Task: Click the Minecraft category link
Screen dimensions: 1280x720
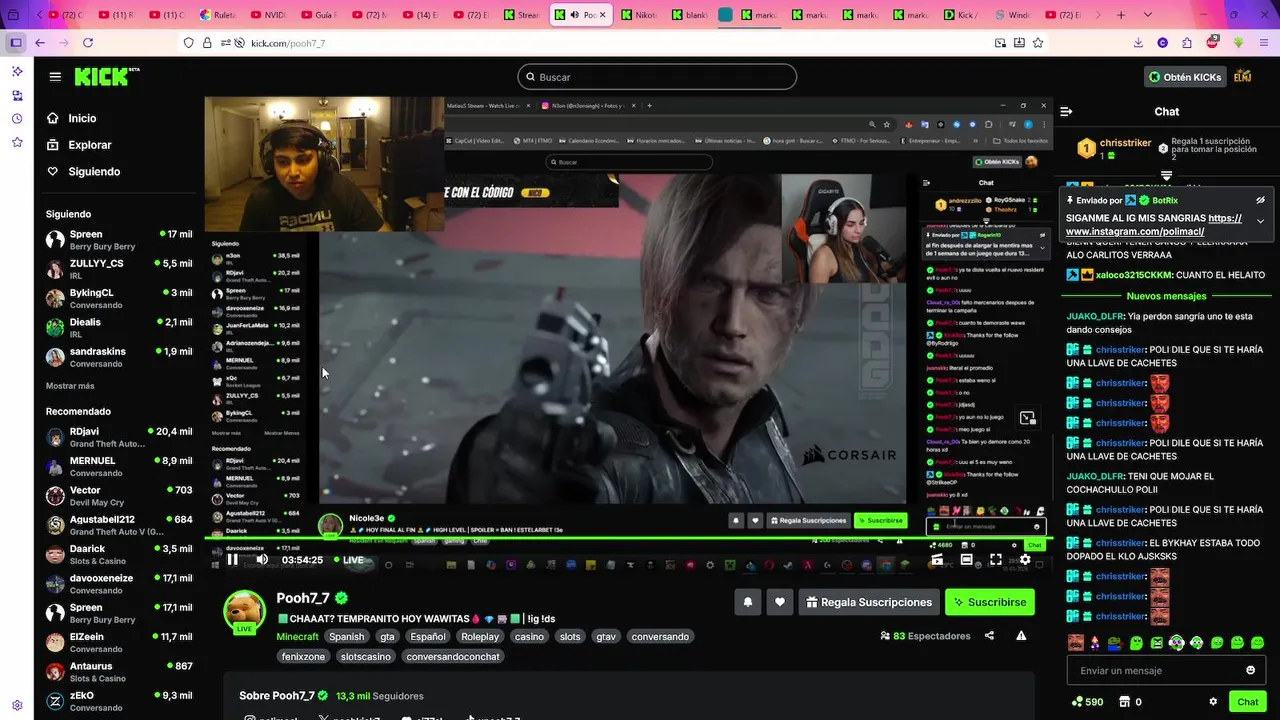Action: click(x=297, y=636)
